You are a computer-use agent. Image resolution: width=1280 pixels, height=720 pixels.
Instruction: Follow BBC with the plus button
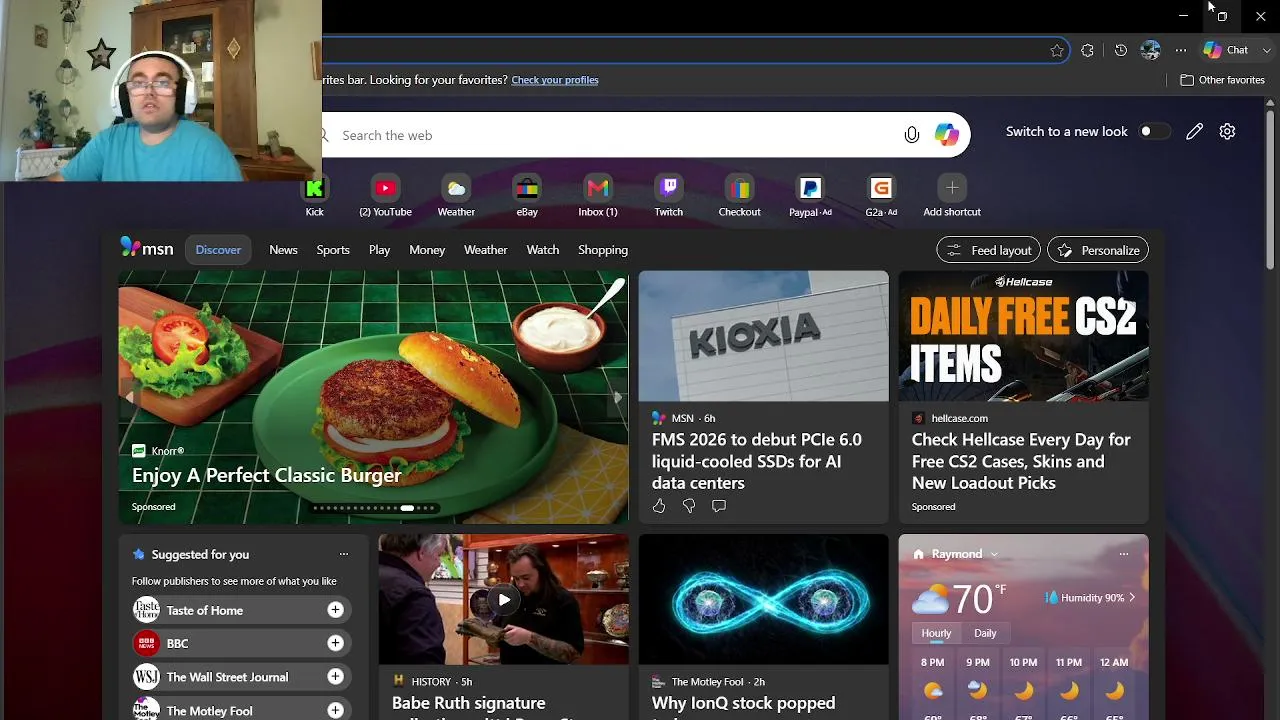point(335,643)
